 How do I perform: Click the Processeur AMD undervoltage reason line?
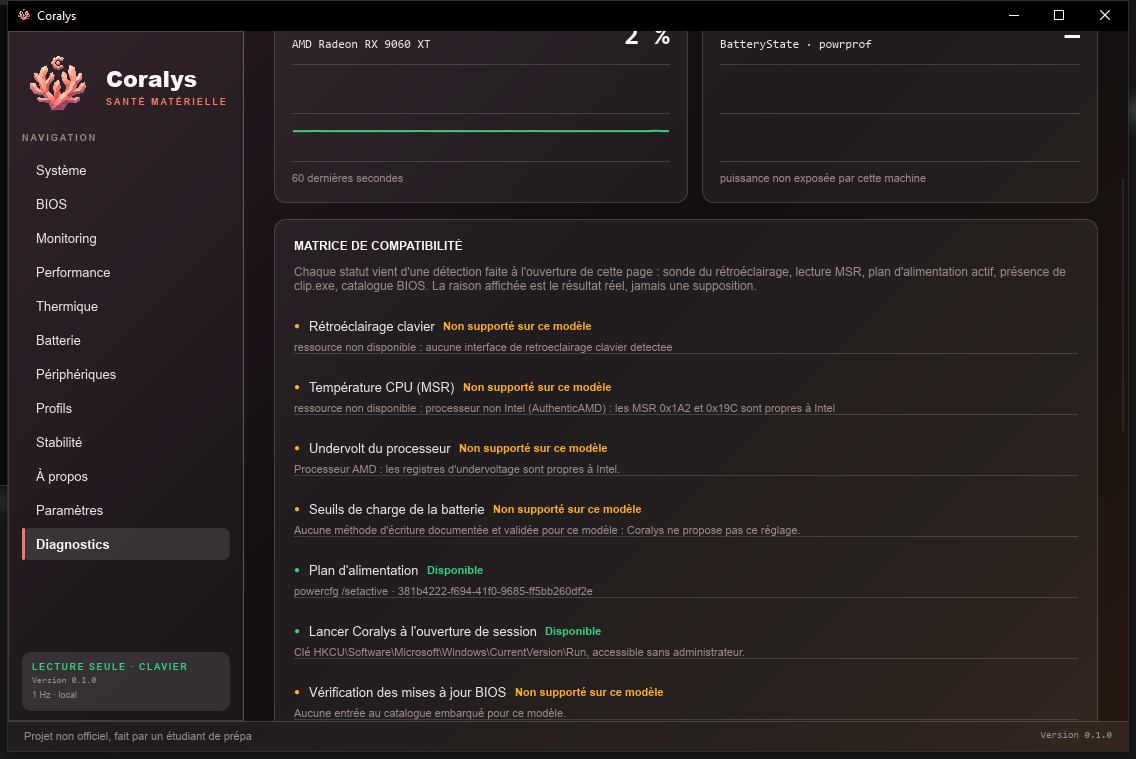click(456, 469)
